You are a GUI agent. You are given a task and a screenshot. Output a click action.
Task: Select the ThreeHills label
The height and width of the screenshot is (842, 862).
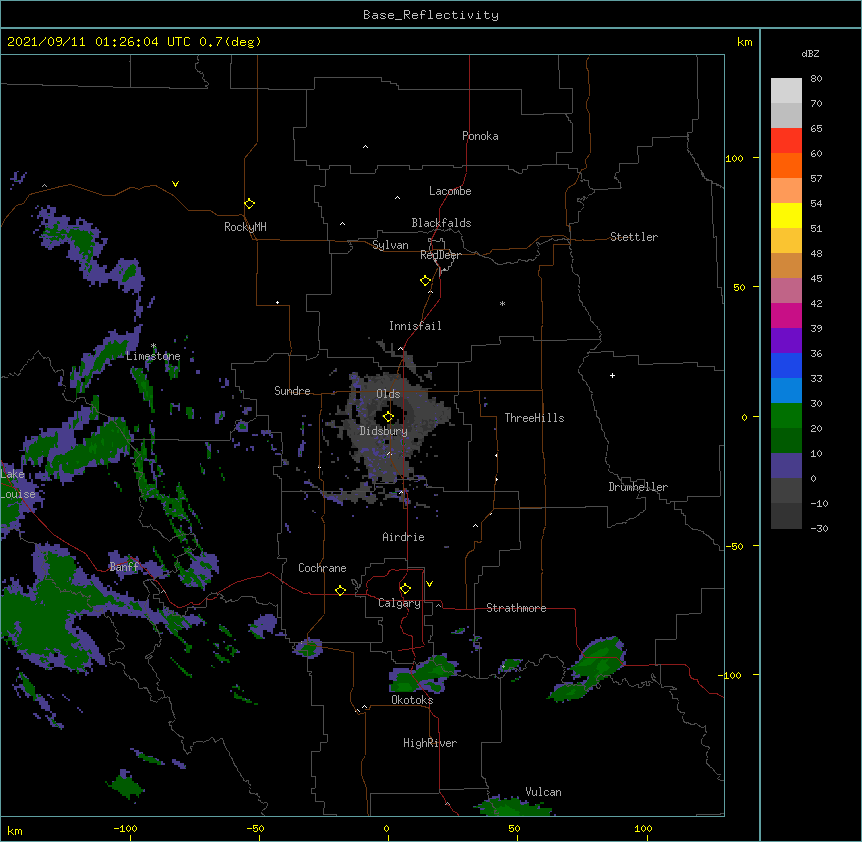534,418
